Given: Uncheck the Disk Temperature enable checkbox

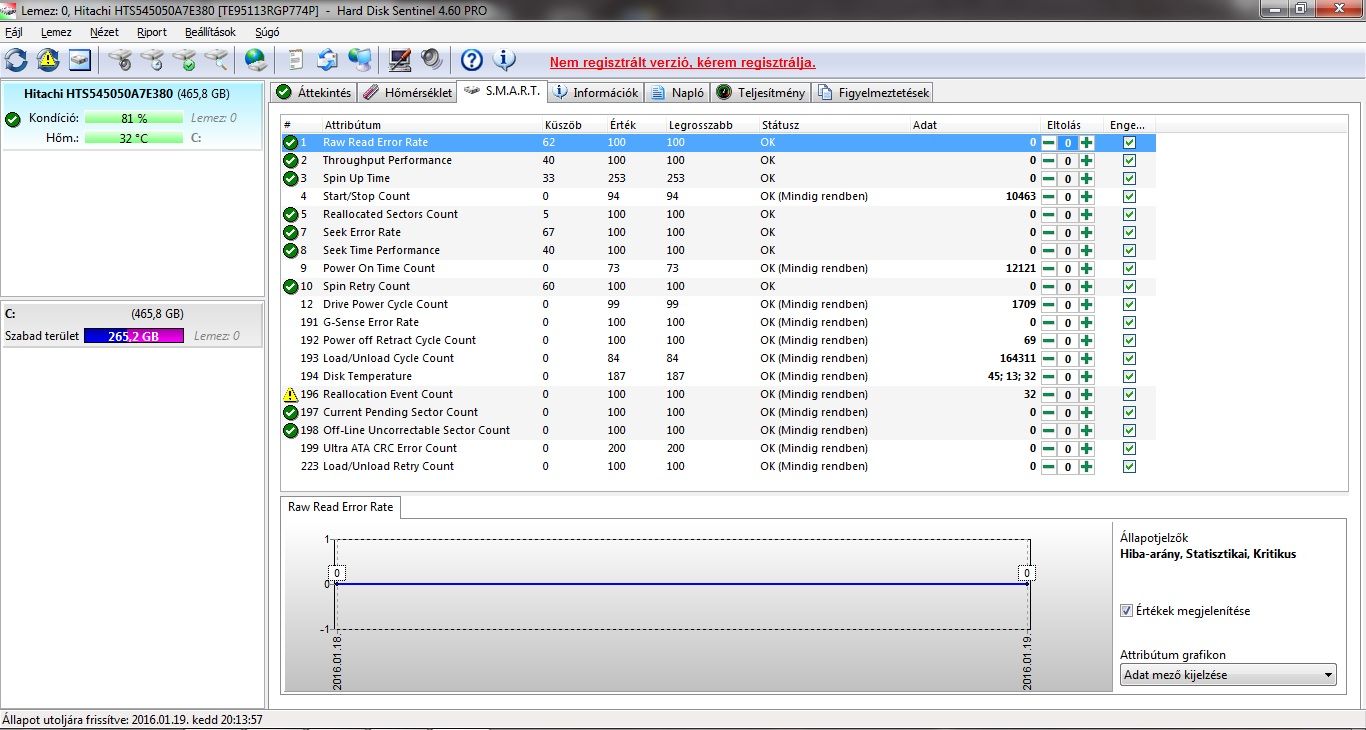Looking at the screenshot, I should [1129, 377].
